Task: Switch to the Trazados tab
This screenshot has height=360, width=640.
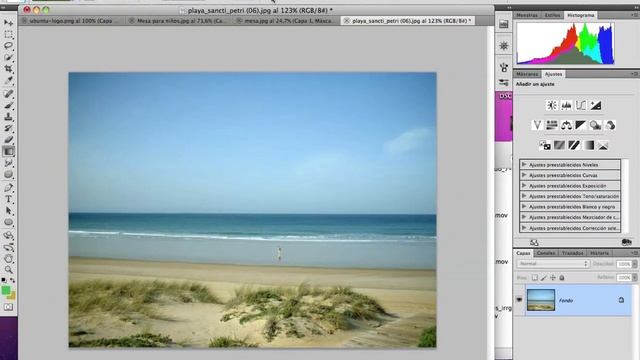Action: click(573, 253)
